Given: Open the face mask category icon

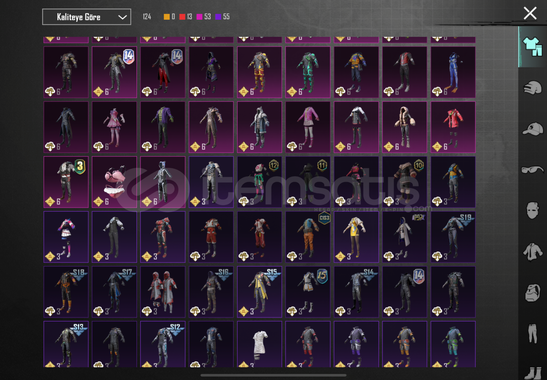Looking at the screenshot, I should point(532,210).
